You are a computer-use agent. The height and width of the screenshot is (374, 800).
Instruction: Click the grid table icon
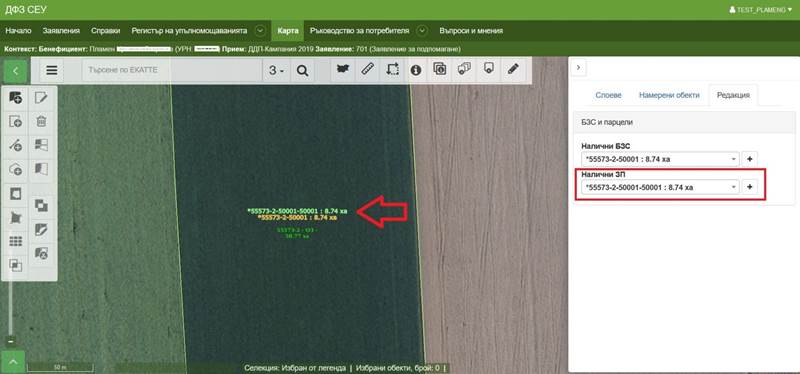tap(16, 242)
